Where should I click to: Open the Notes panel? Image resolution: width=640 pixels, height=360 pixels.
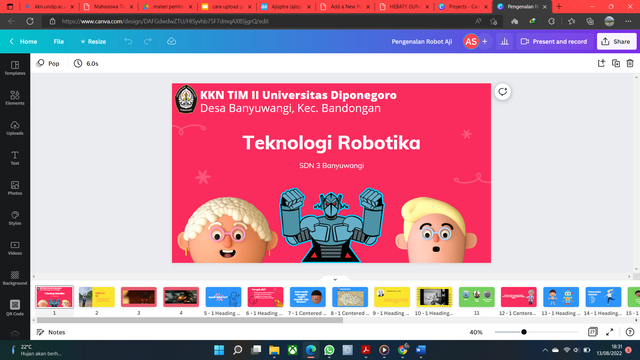[x=51, y=332]
